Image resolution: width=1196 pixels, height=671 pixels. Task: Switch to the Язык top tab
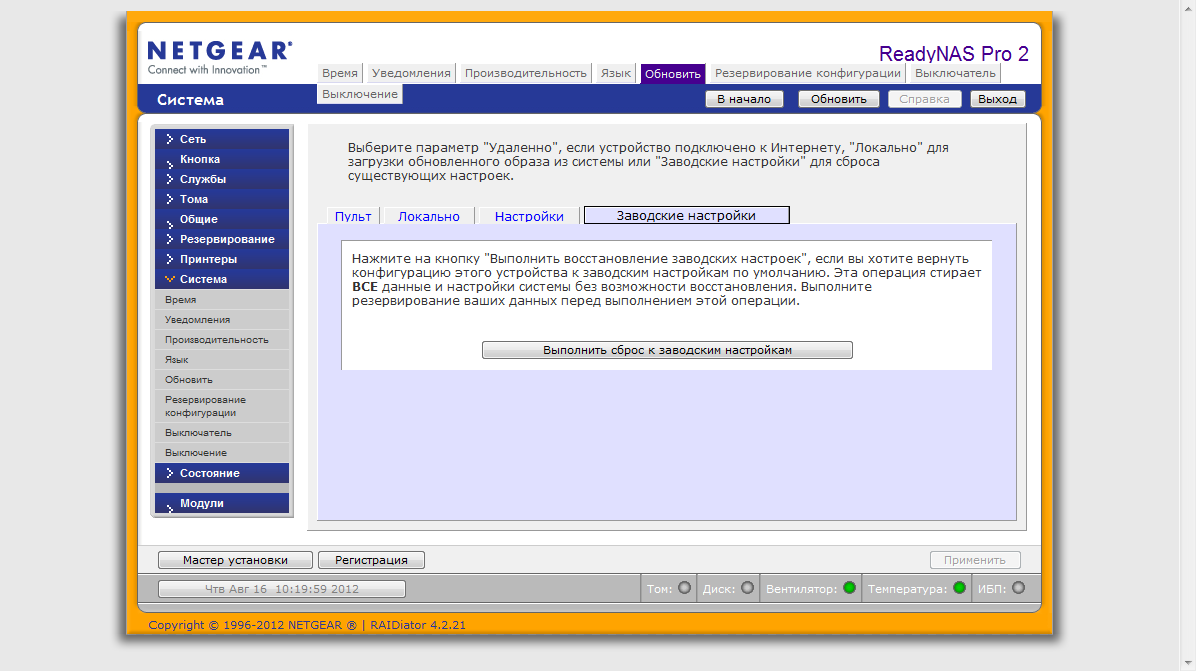(x=616, y=73)
